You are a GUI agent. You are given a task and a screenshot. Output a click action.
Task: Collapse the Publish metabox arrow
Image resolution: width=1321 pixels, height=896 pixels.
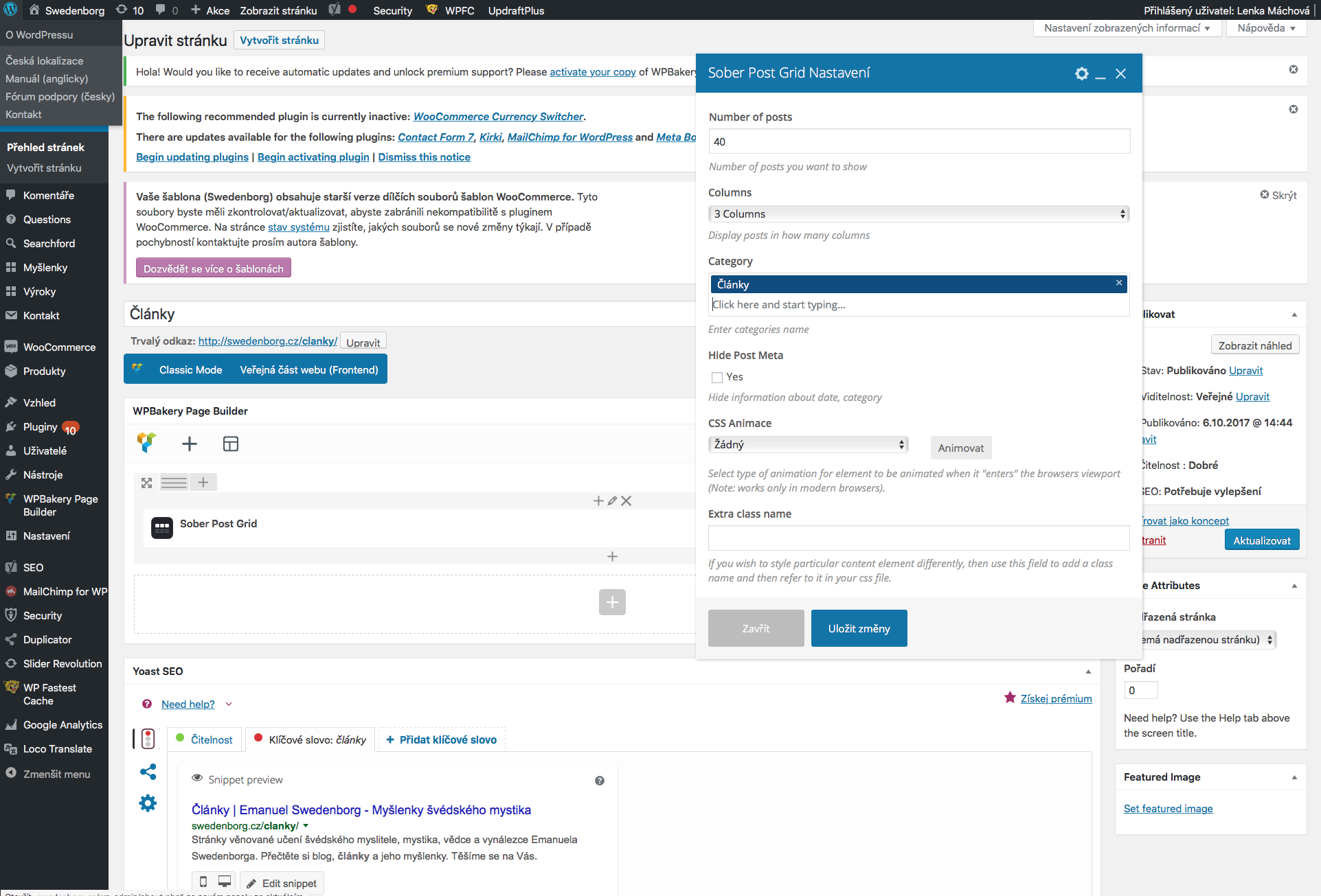[1294, 314]
